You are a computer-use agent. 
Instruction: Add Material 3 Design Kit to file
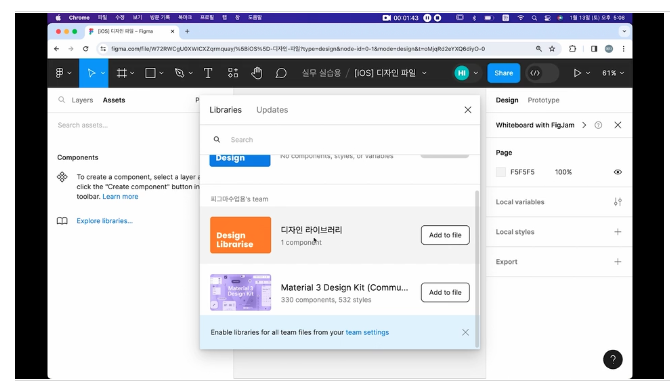(445, 292)
